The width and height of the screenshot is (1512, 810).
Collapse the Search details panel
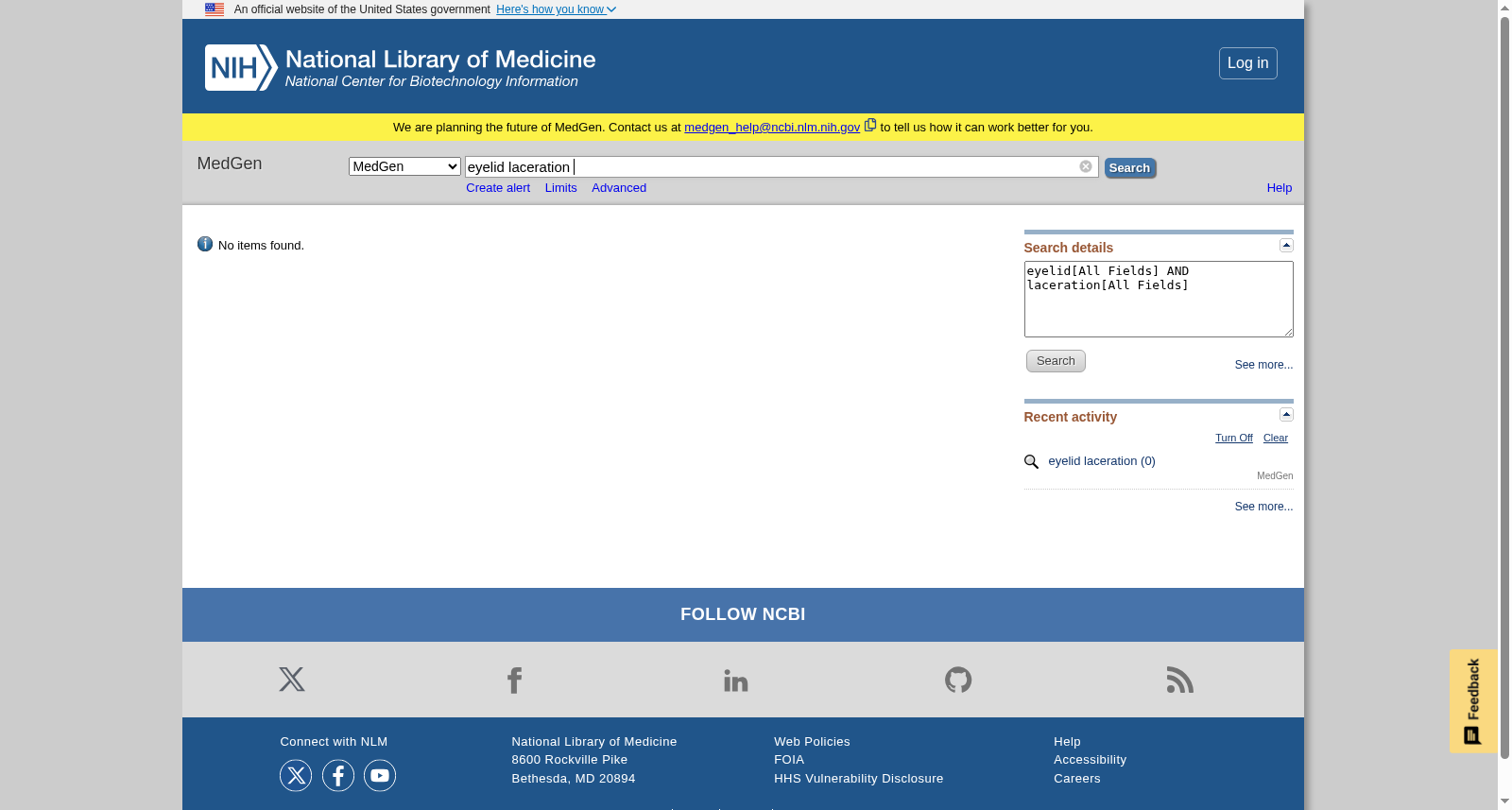tap(1286, 245)
